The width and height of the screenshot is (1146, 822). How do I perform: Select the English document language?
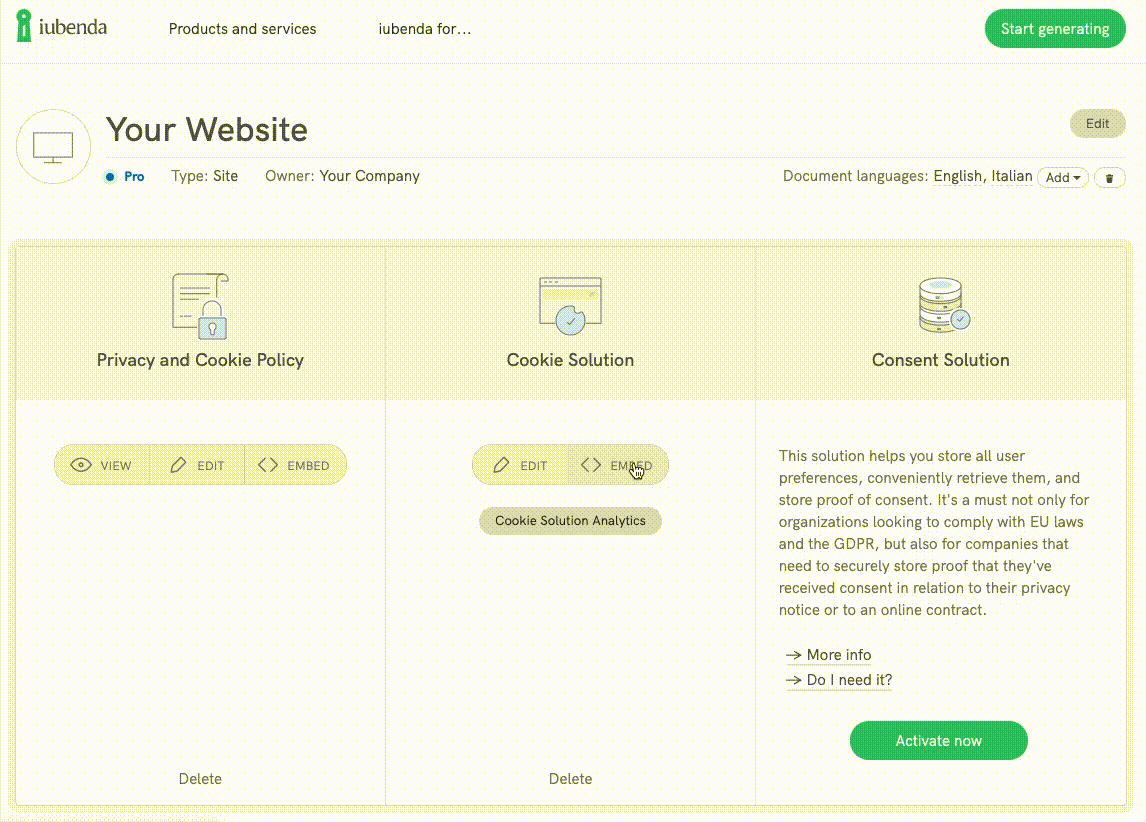point(958,176)
